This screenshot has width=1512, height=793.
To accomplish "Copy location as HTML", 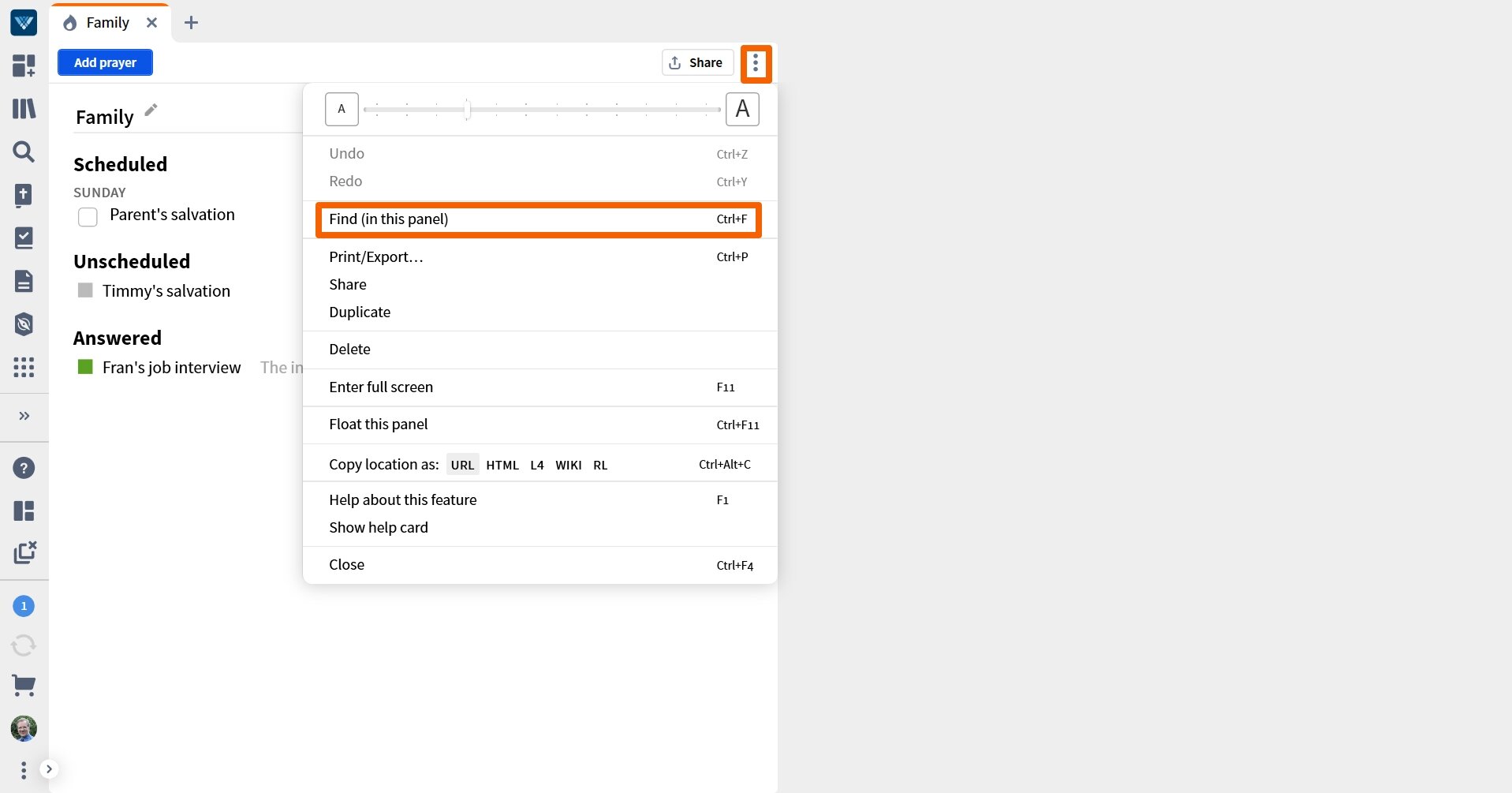I will click(x=502, y=465).
